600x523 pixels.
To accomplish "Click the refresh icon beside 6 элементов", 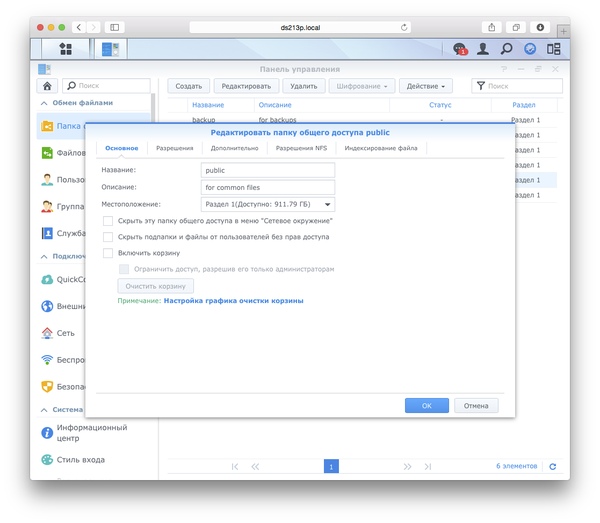I will pos(553,466).
